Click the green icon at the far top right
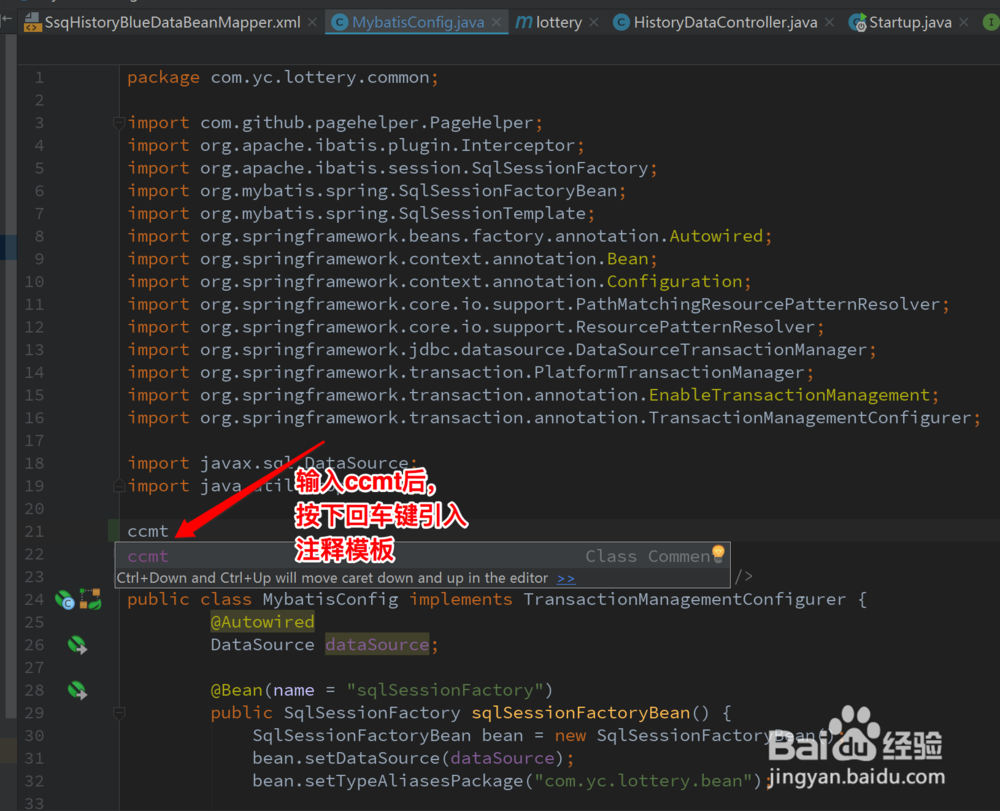 990,21
